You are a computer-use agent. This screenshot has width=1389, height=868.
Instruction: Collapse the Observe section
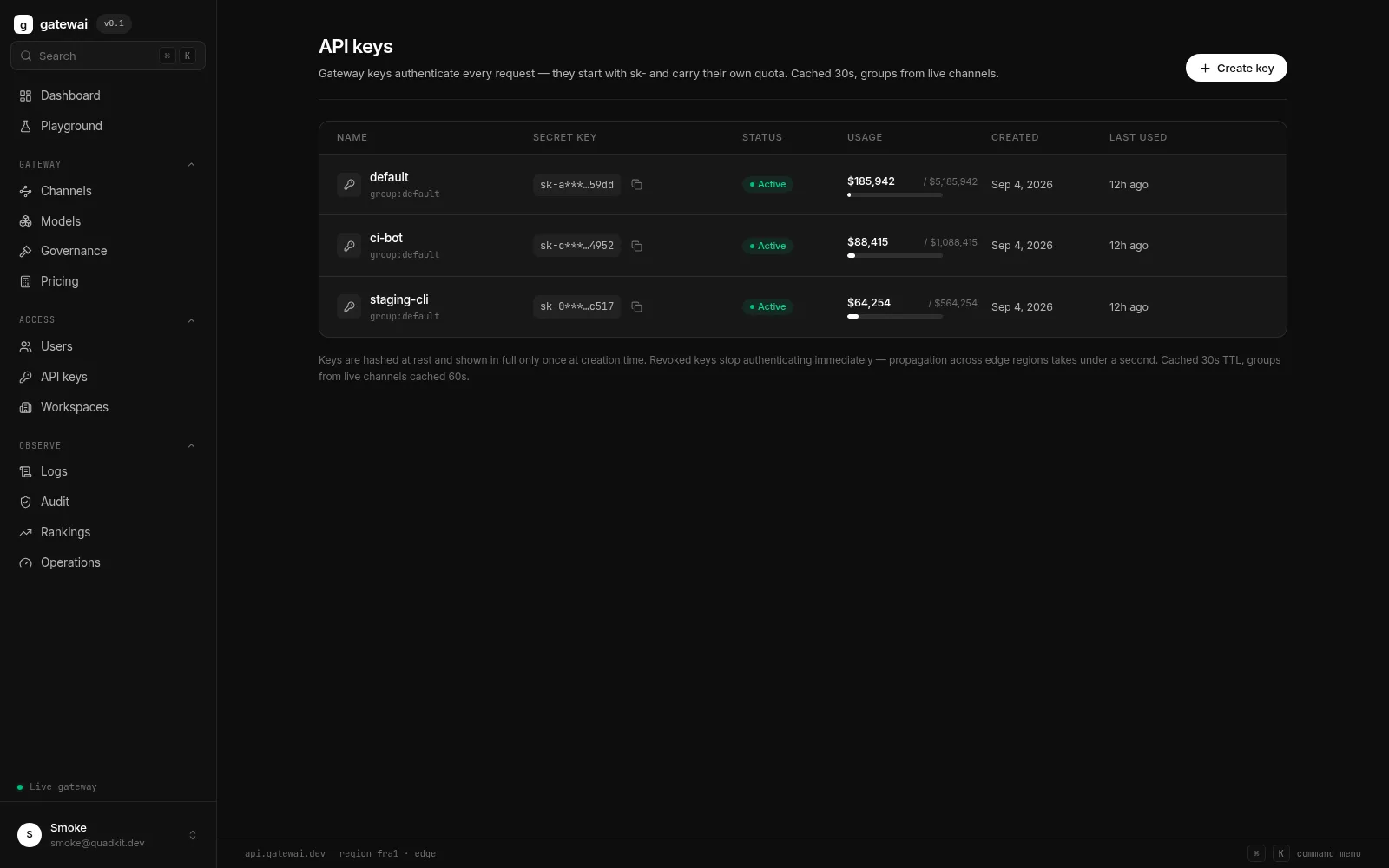click(x=192, y=446)
